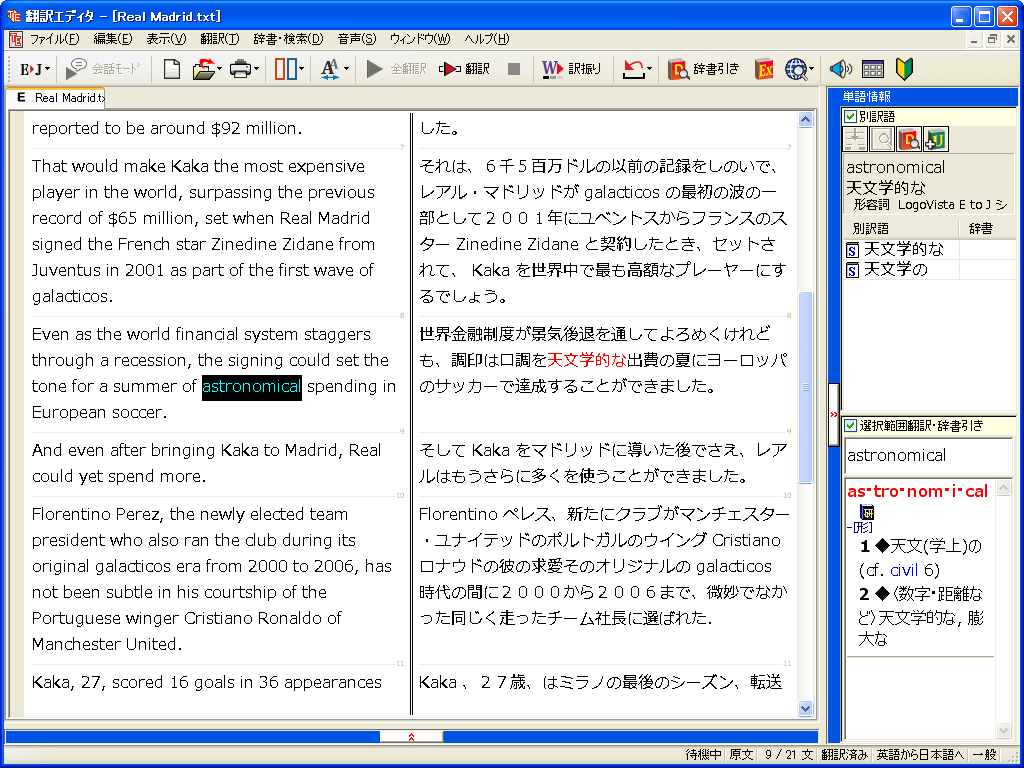This screenshot has width=1024, height=768.
Task: Click the red dictionary search book icon
Action: click(909, 139)
